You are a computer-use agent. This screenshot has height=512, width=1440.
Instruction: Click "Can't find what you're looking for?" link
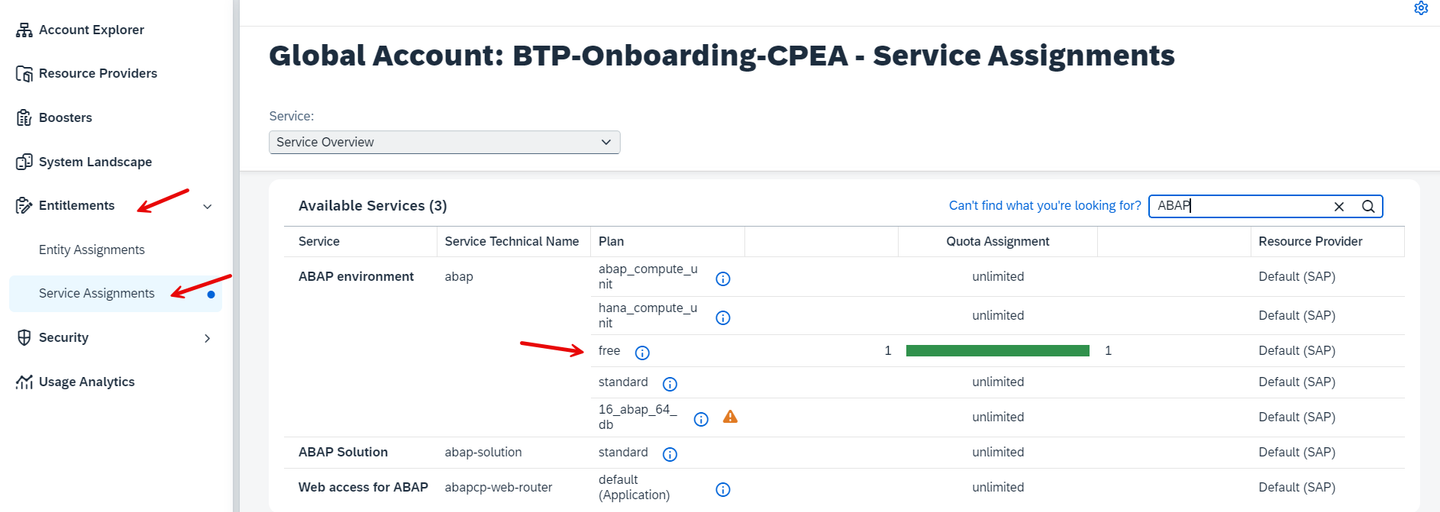point(1044,206)
